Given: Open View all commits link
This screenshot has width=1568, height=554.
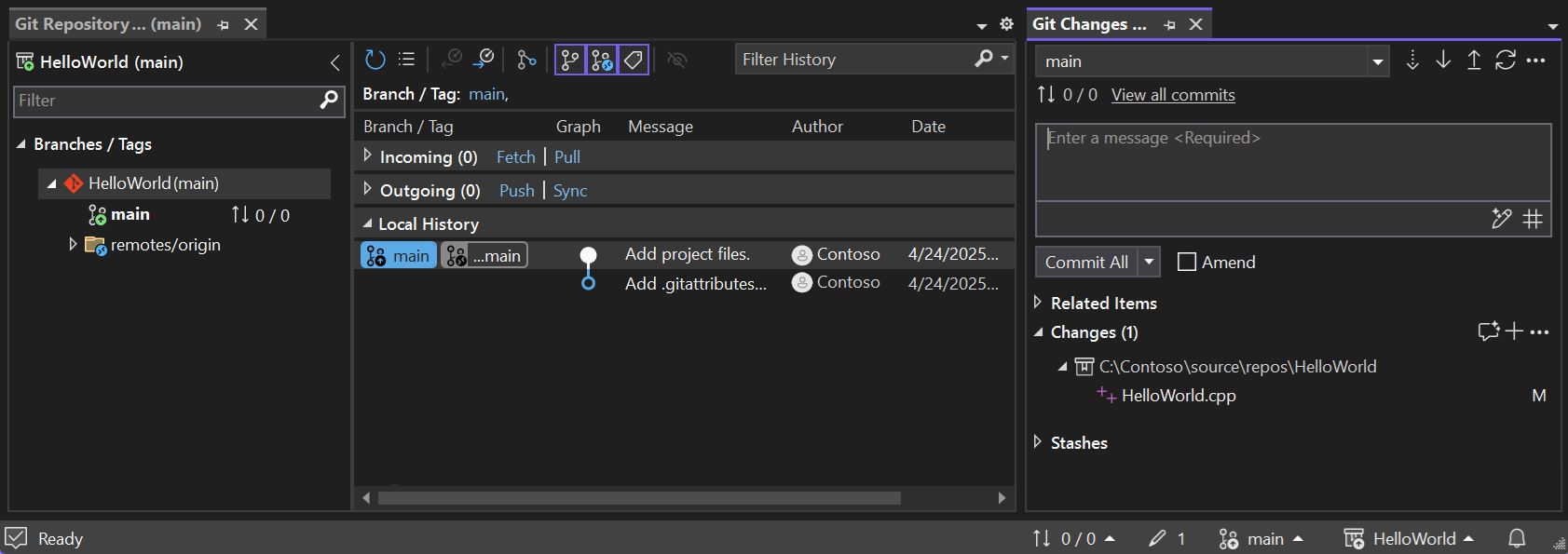Looking at the screenshot, I should point(1173,95).
